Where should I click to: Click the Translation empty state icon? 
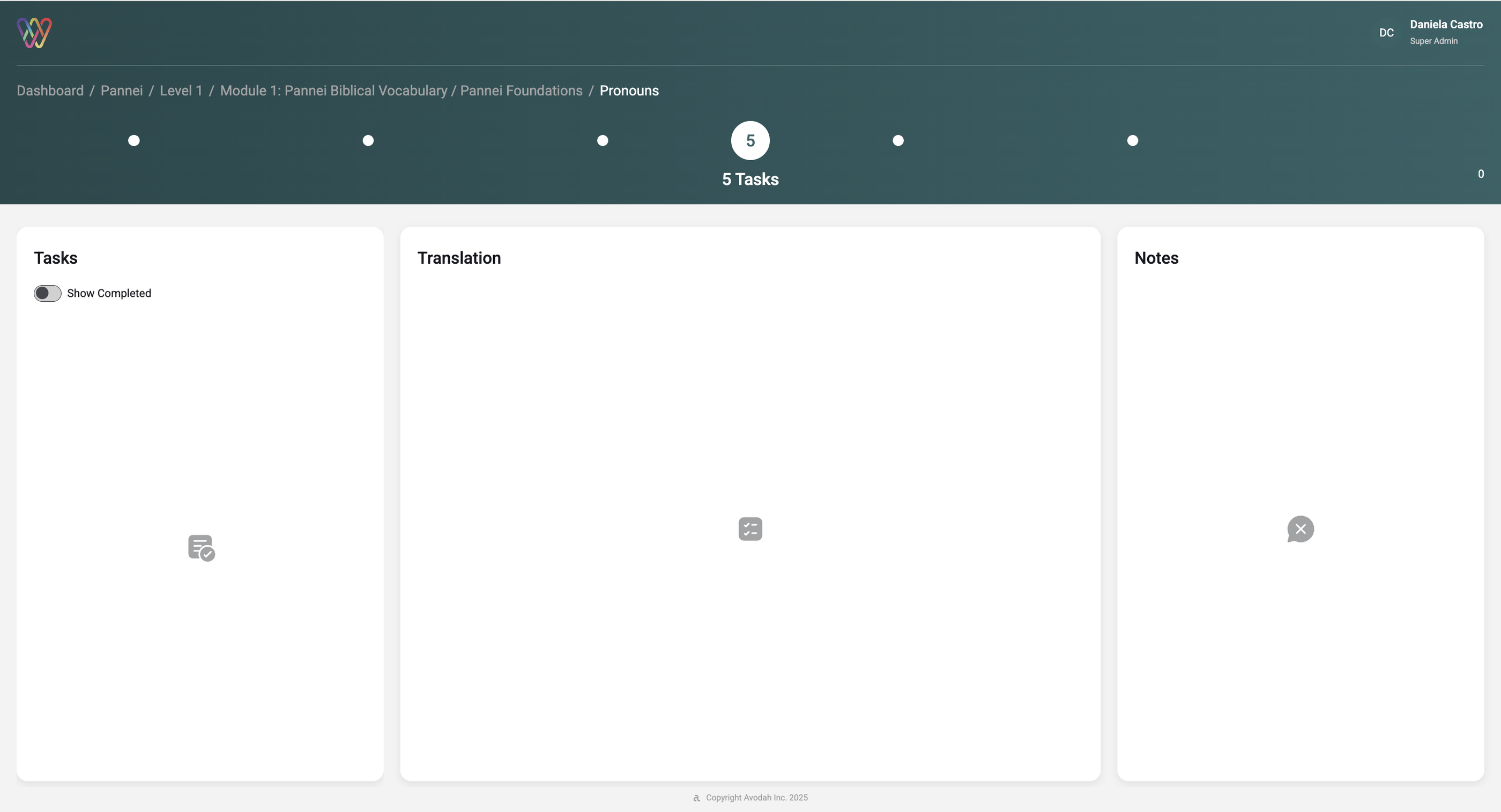750,529
